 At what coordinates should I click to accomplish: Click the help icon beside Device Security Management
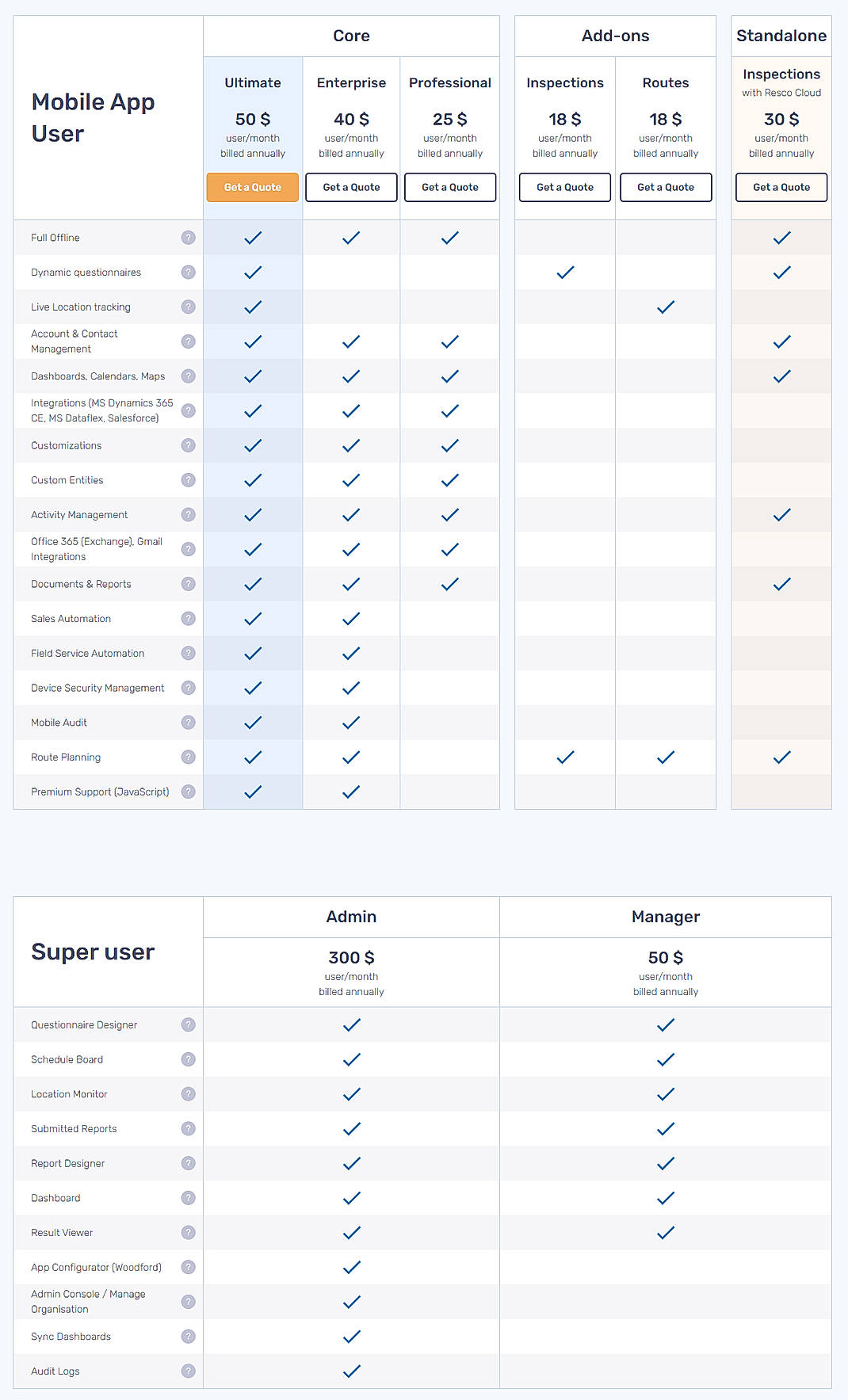188,688
